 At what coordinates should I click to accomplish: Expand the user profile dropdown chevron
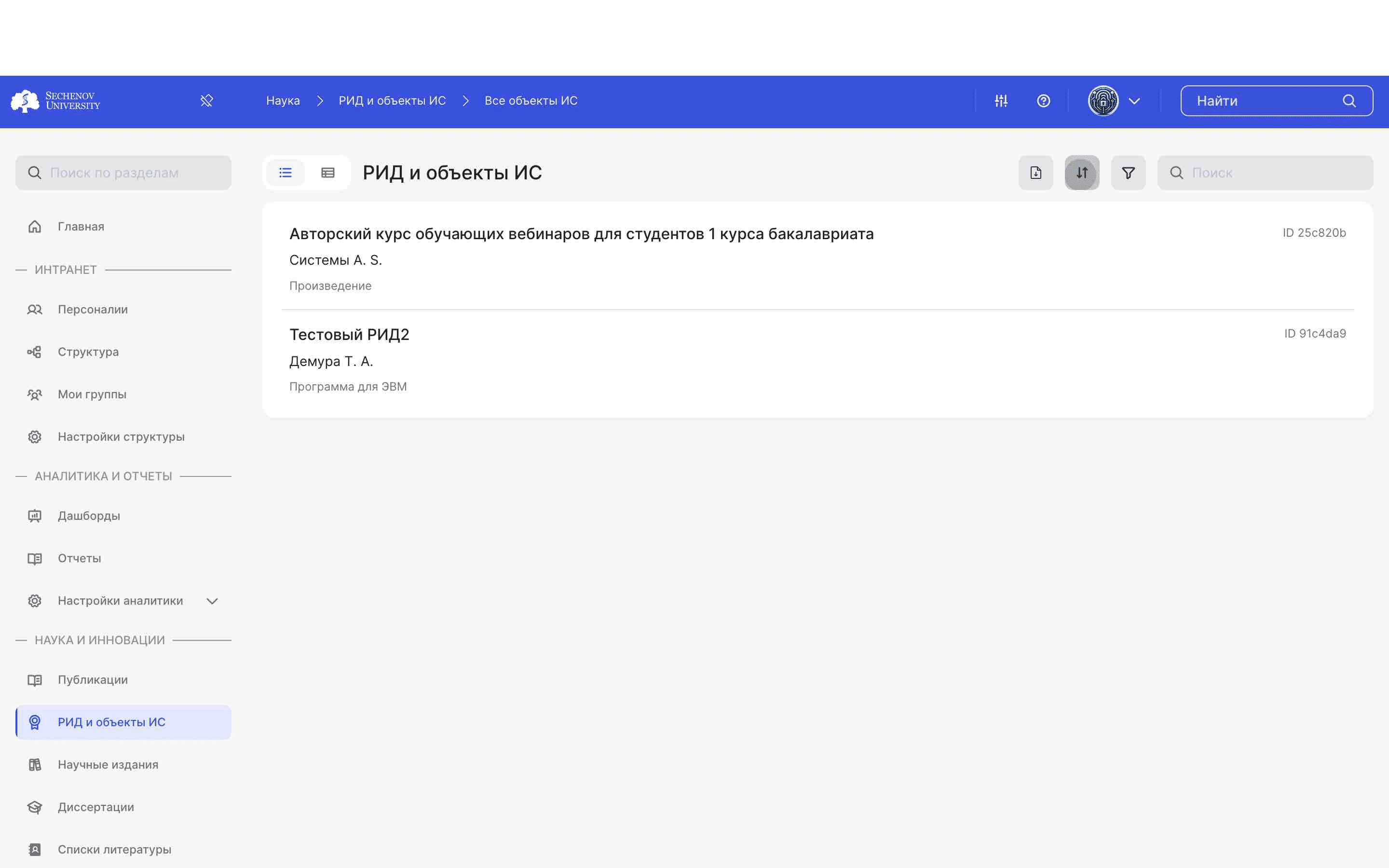1134,101
